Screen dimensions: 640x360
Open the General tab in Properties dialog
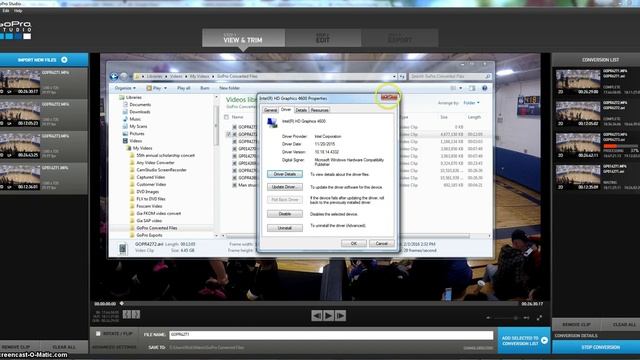(x=270, y=110)
